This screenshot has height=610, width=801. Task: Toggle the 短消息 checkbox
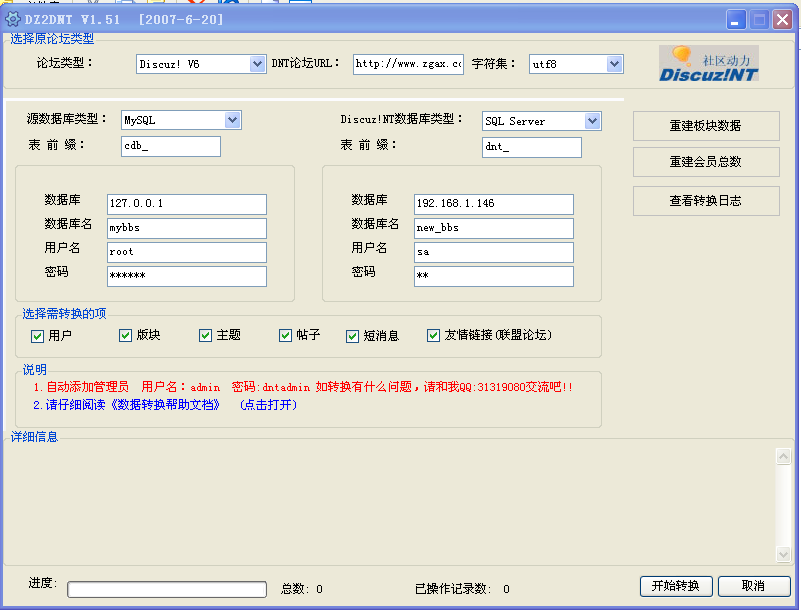click(x=352, y=336)
